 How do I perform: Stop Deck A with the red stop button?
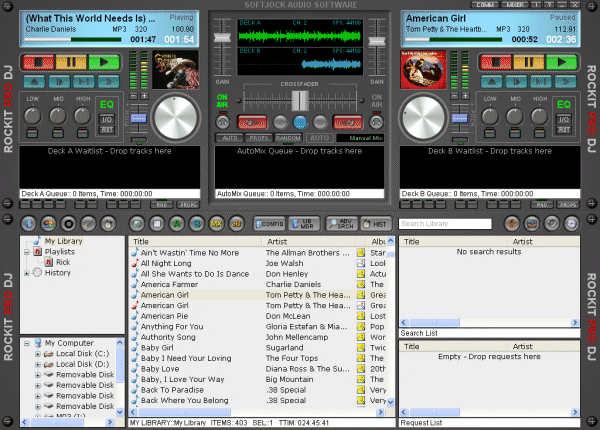click(x=38, y=62)
